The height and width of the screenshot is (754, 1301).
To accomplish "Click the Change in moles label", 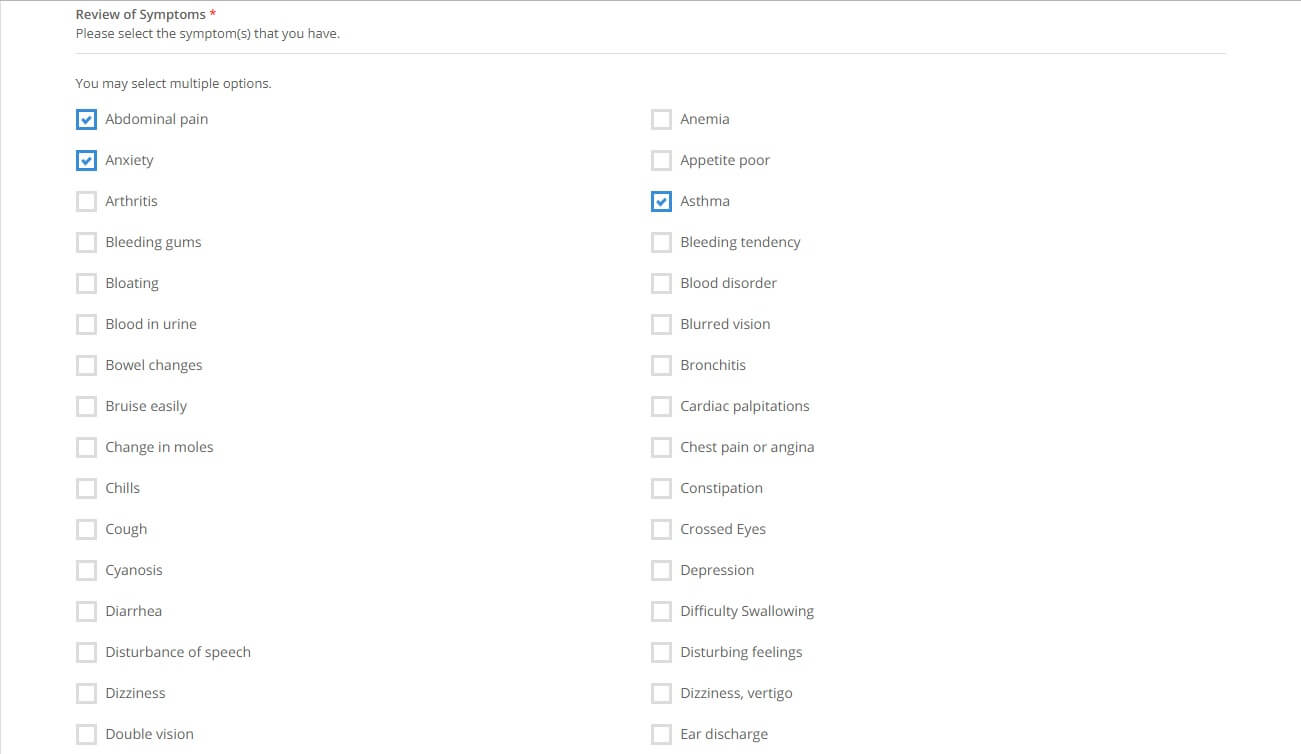I will click(159, 447).
